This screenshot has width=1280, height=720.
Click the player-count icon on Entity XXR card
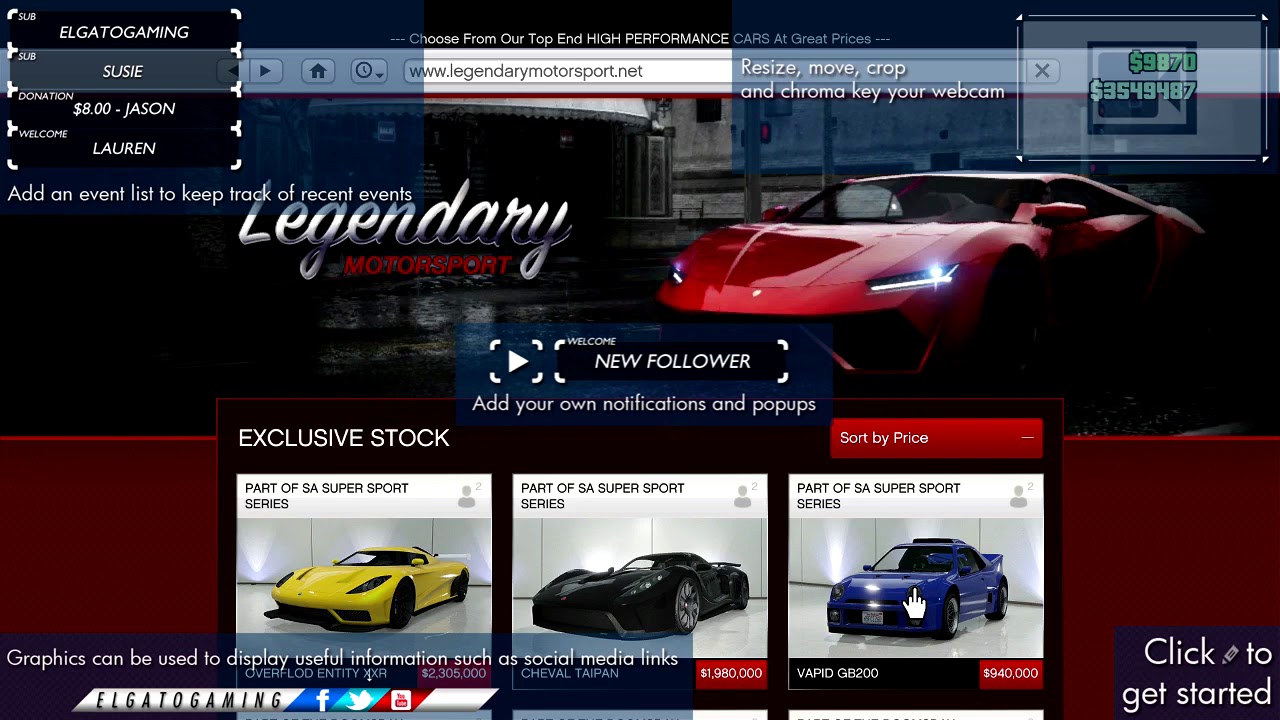click(x=468, y=495)
